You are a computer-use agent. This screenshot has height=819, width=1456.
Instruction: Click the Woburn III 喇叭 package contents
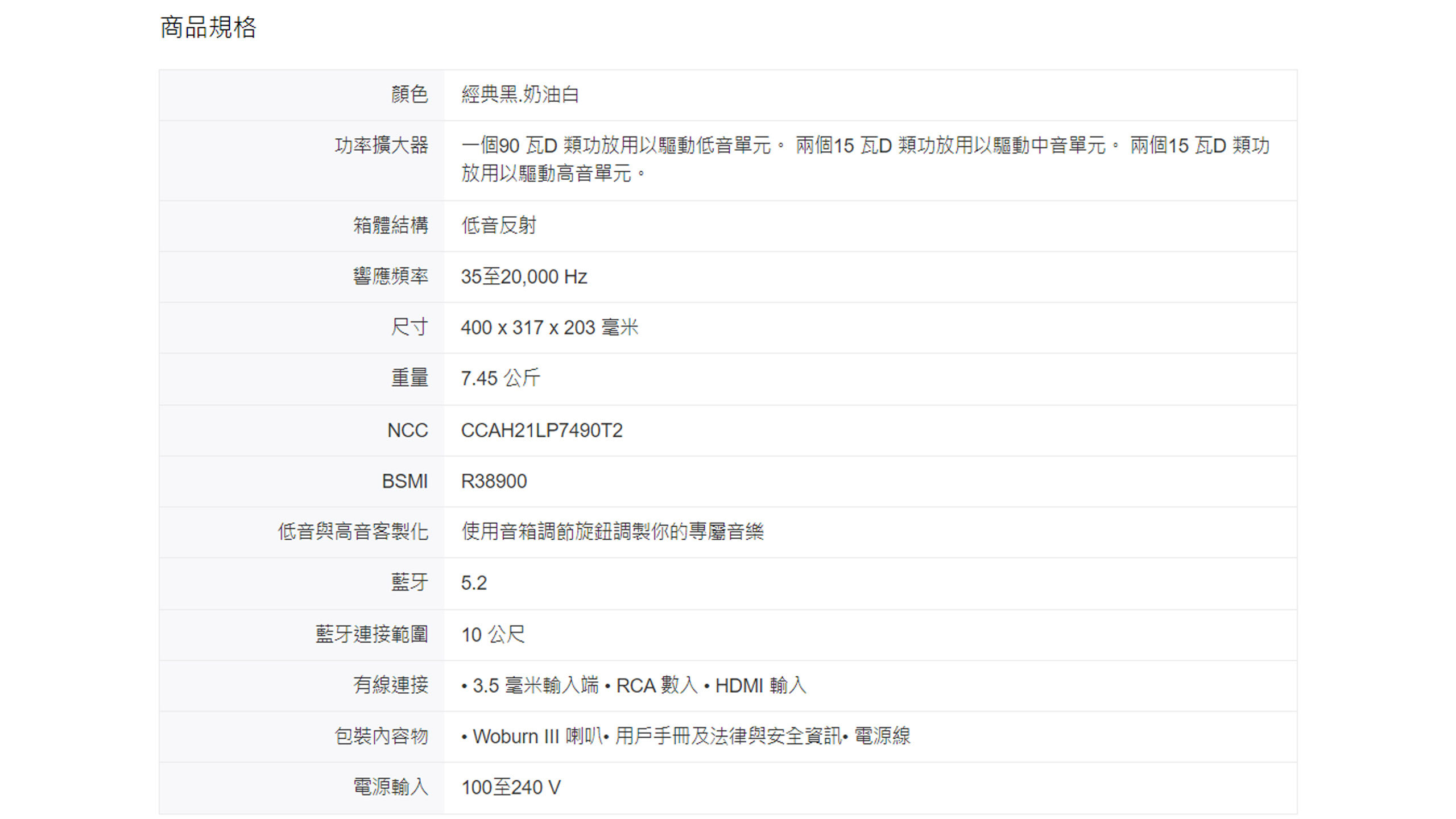(x=537, y=737)
